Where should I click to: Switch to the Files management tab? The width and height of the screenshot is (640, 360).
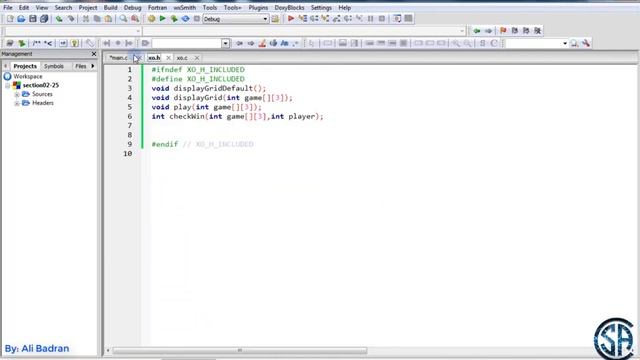pos(80,66)
